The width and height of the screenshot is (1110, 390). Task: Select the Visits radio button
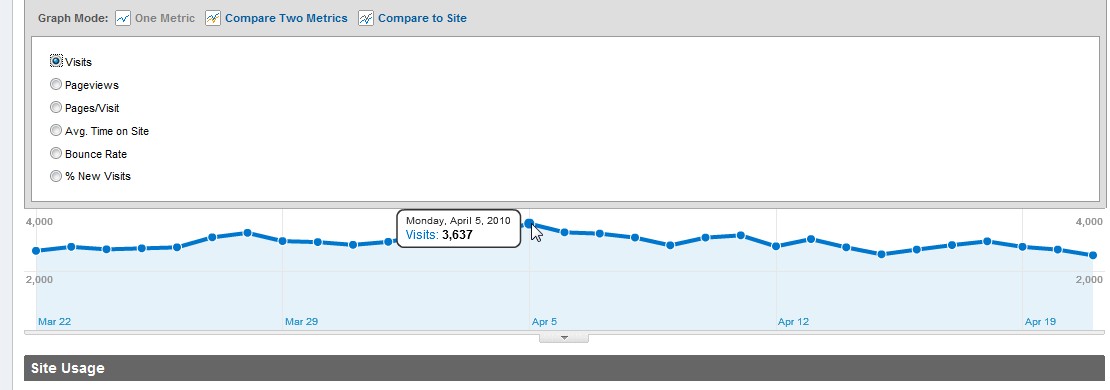56,62
